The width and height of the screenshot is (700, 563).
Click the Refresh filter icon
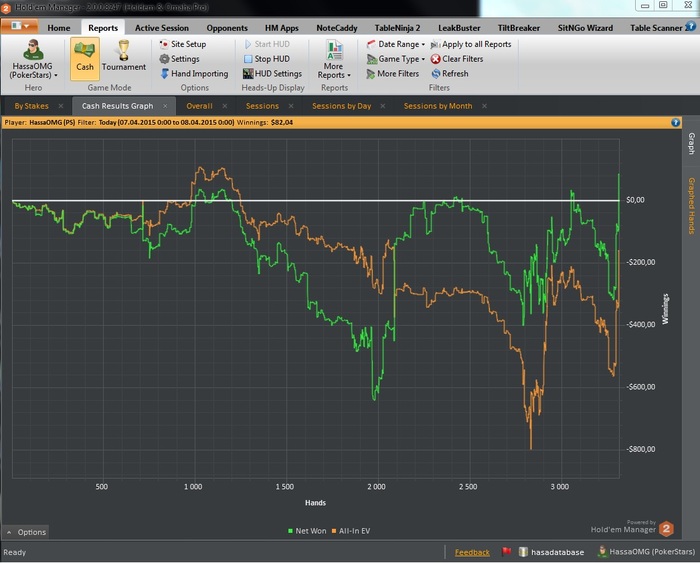(x=453, y=74)
